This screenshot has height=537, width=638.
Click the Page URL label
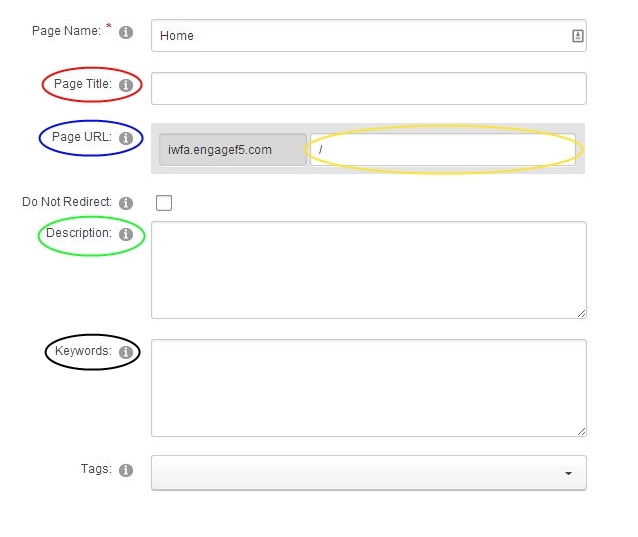click(82, 137)
